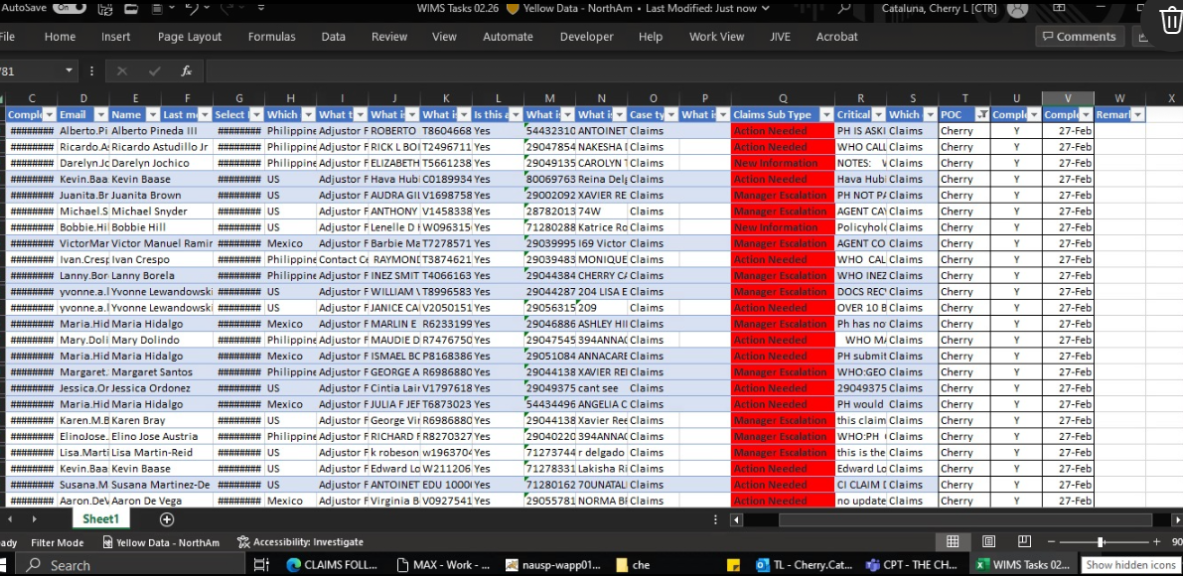Select the Page Layout view icon
Screen dimensions: 1183x576
click(x=988, y=541)
